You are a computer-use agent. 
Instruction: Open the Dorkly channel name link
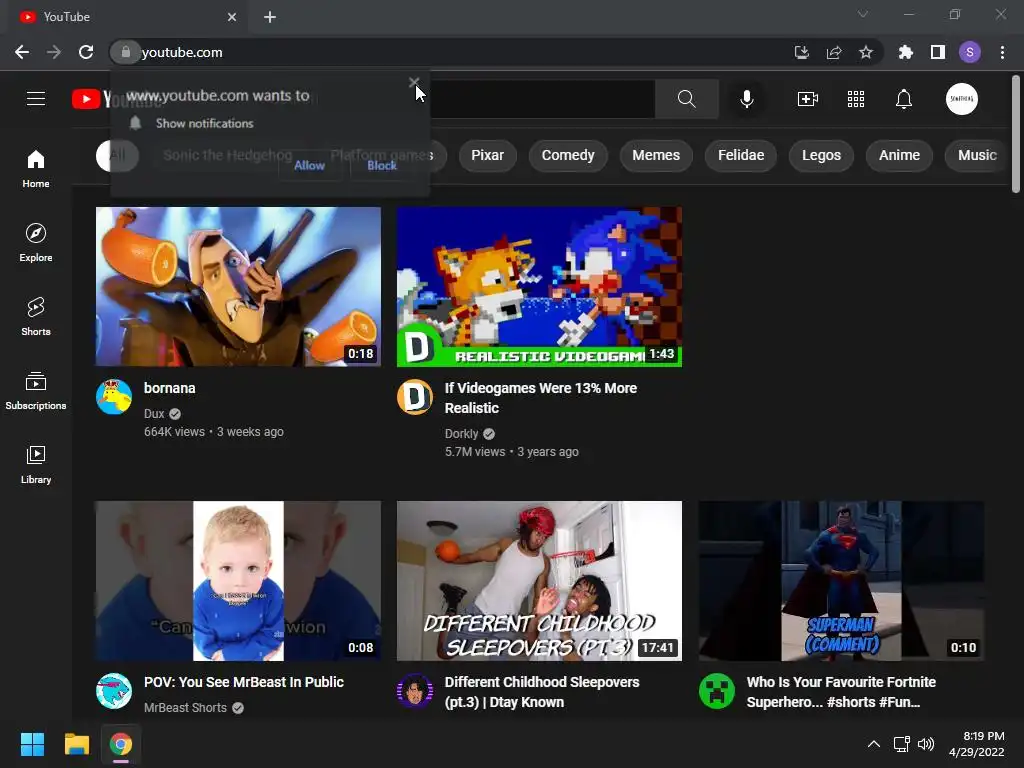click(x=462, y=434)
